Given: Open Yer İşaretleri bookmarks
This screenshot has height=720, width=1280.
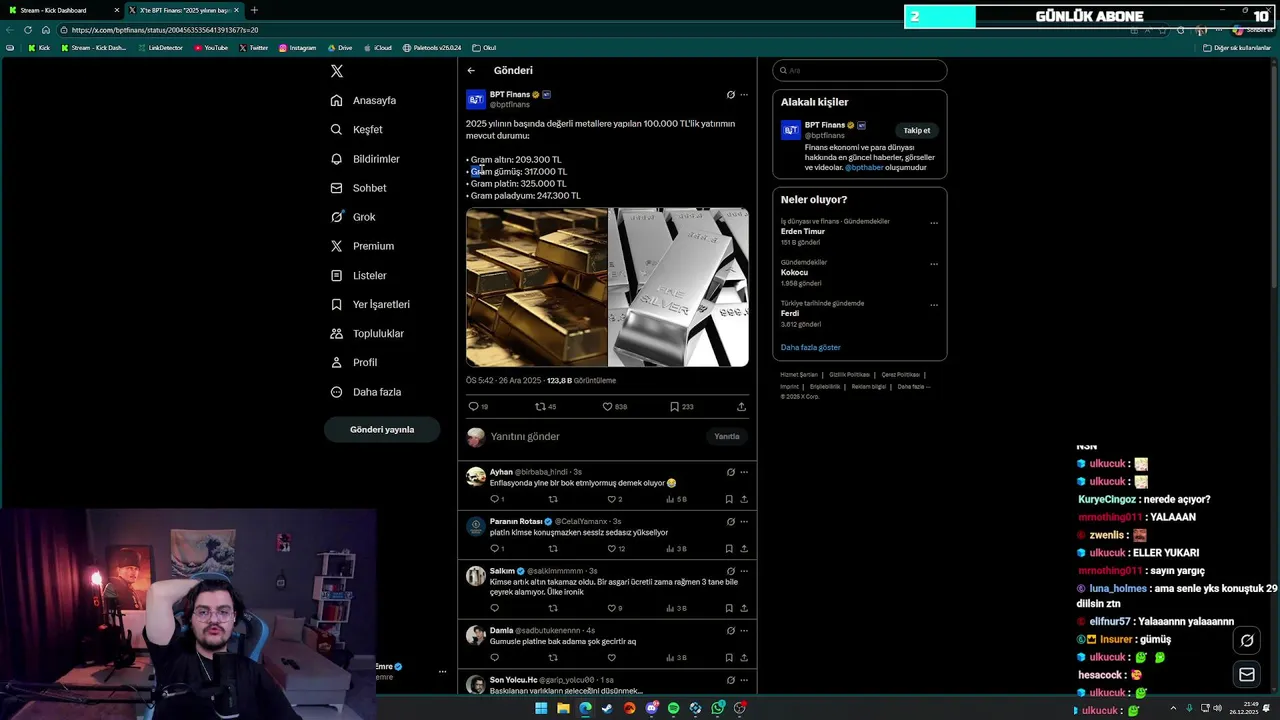Looking at the screenshot, I should (x=370, y=304).
